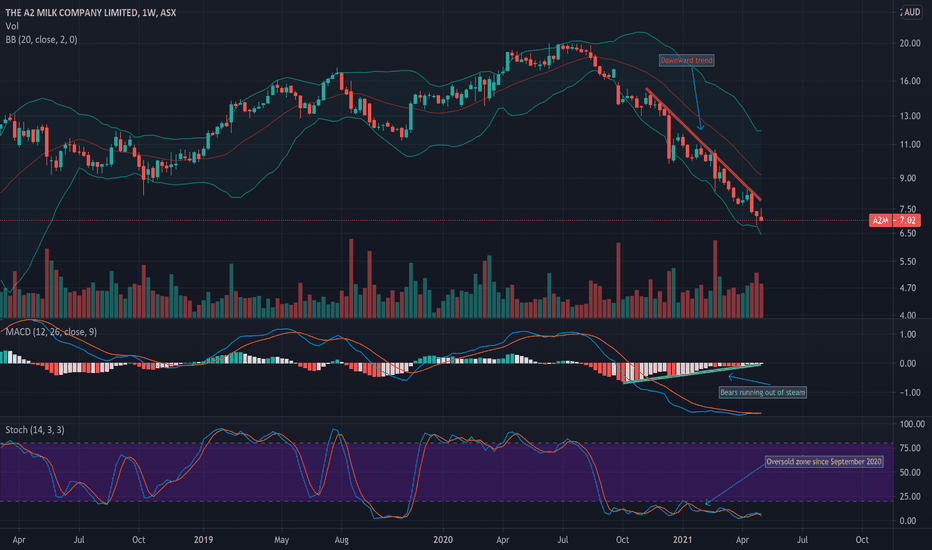
Task: Click the MACD axis value -1.00
Action: [x=907, y=392]
